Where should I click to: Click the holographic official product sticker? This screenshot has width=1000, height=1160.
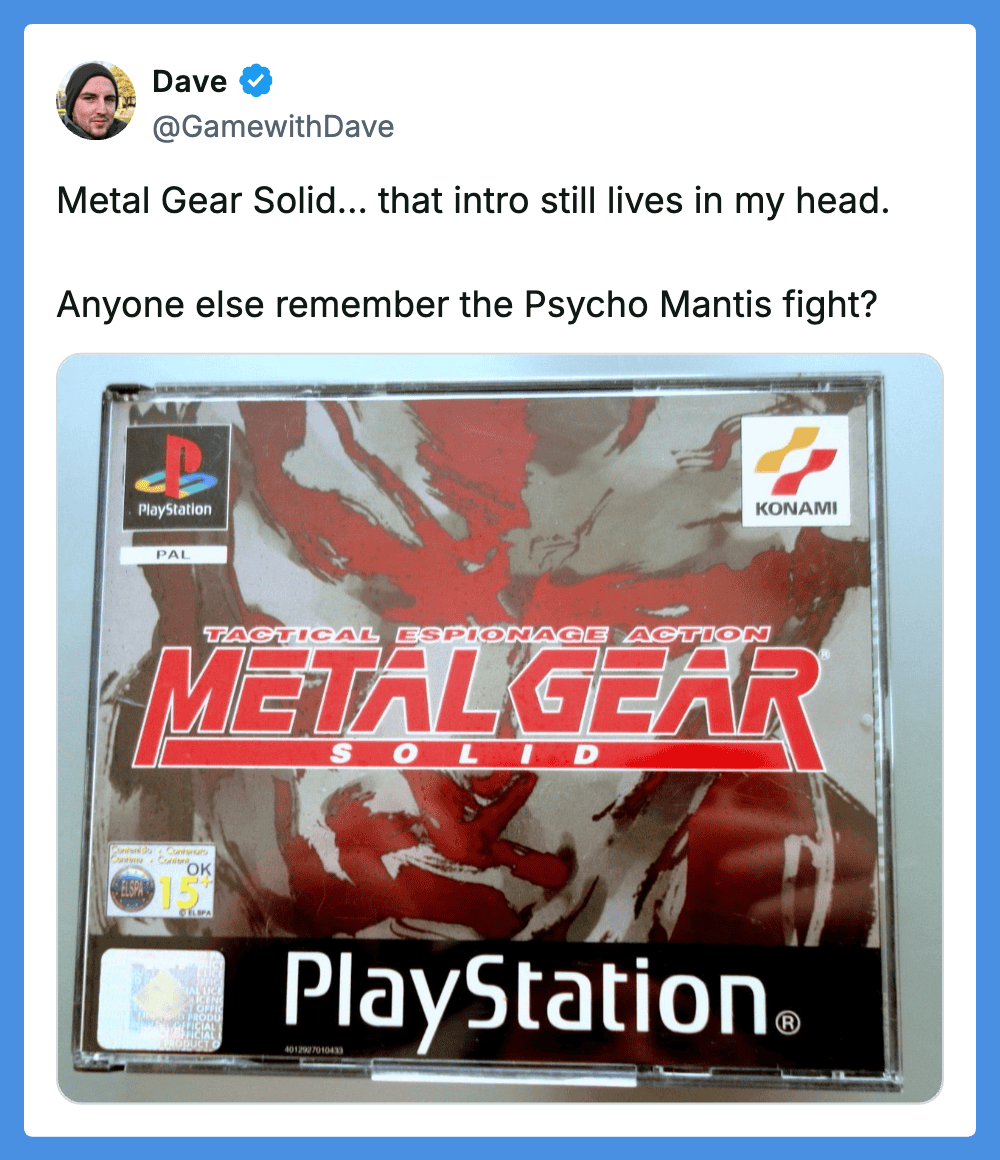coord(161,1000)
